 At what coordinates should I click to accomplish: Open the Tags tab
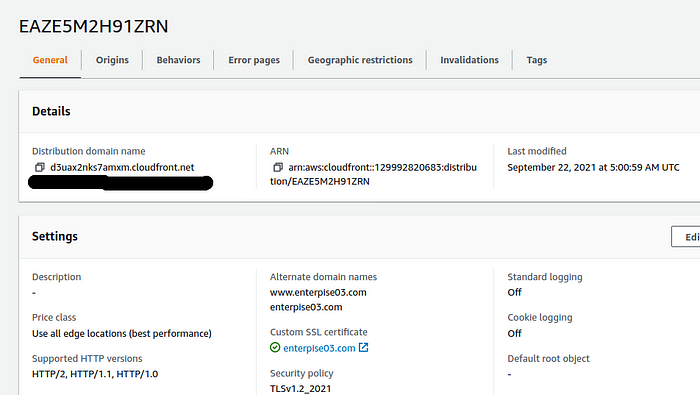(537, 60)
